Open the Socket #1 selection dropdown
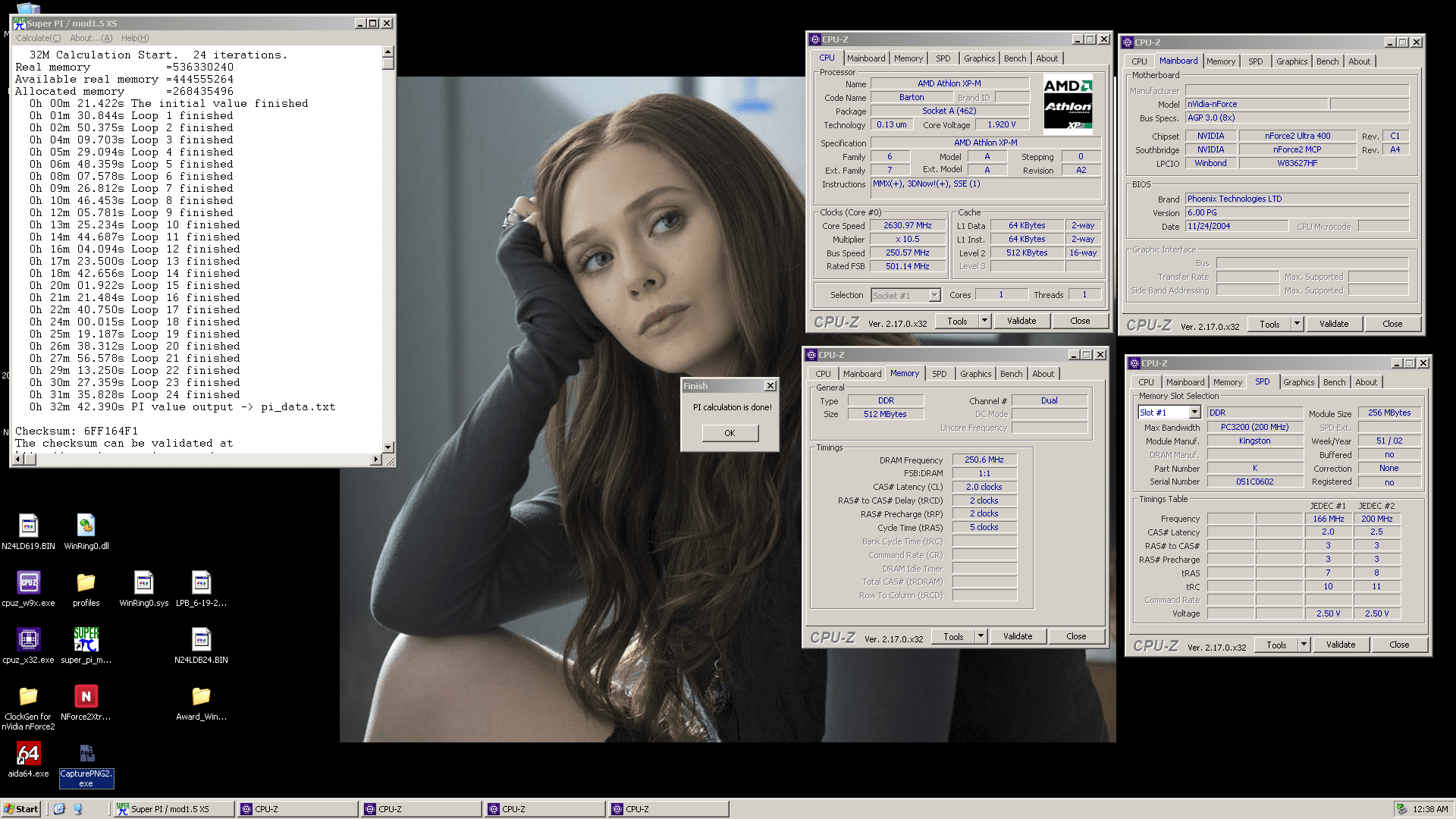1456x819 pixels. (x=934, y=296)
